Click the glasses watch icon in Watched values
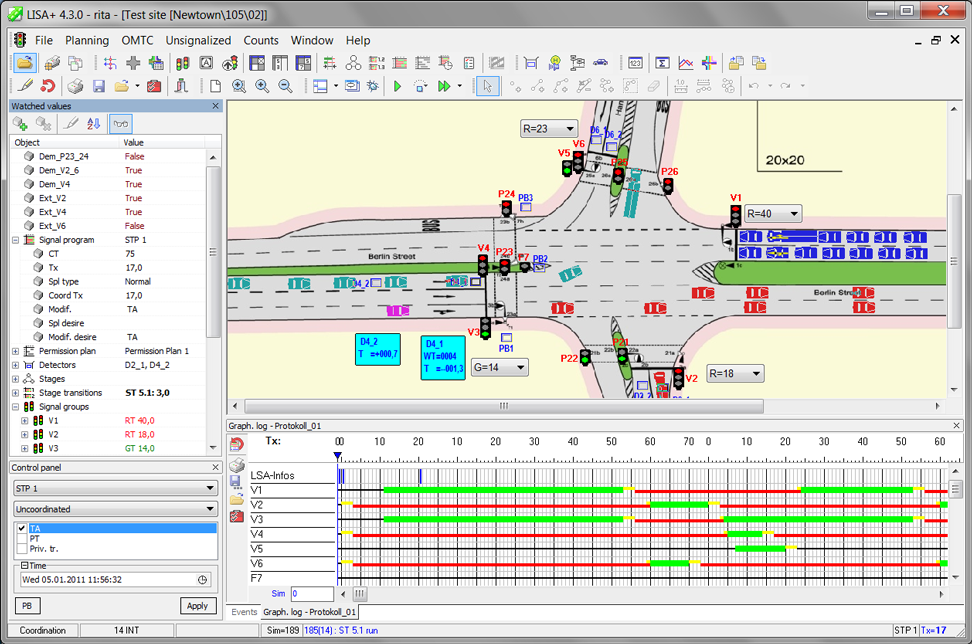 (120, 124)
